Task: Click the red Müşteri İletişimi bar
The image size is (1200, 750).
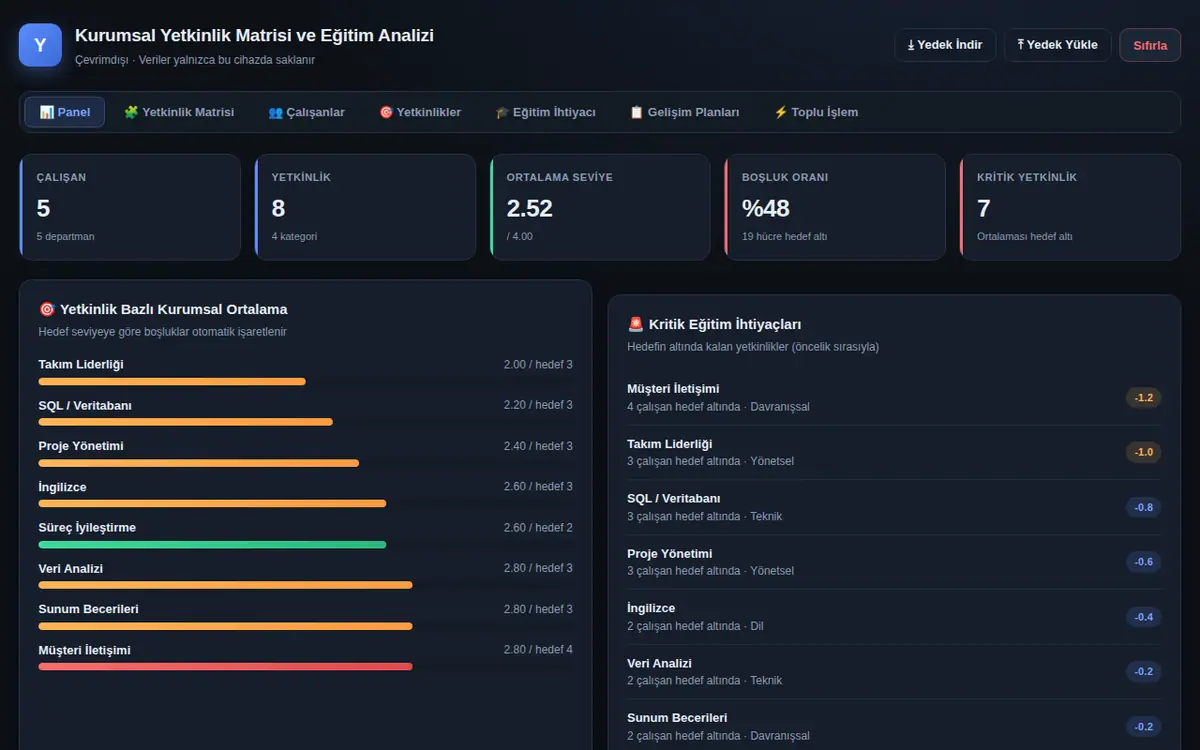Action: (x=226, y=666)
